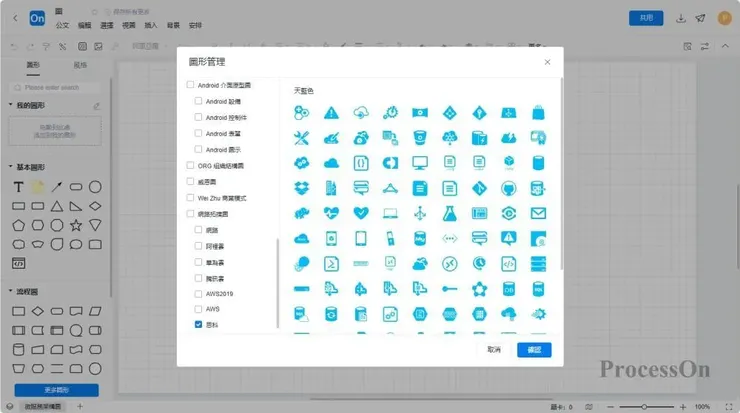Collapse the 流程圖 section
Viewport: 740px width, 413px height.
click(10, 291)
